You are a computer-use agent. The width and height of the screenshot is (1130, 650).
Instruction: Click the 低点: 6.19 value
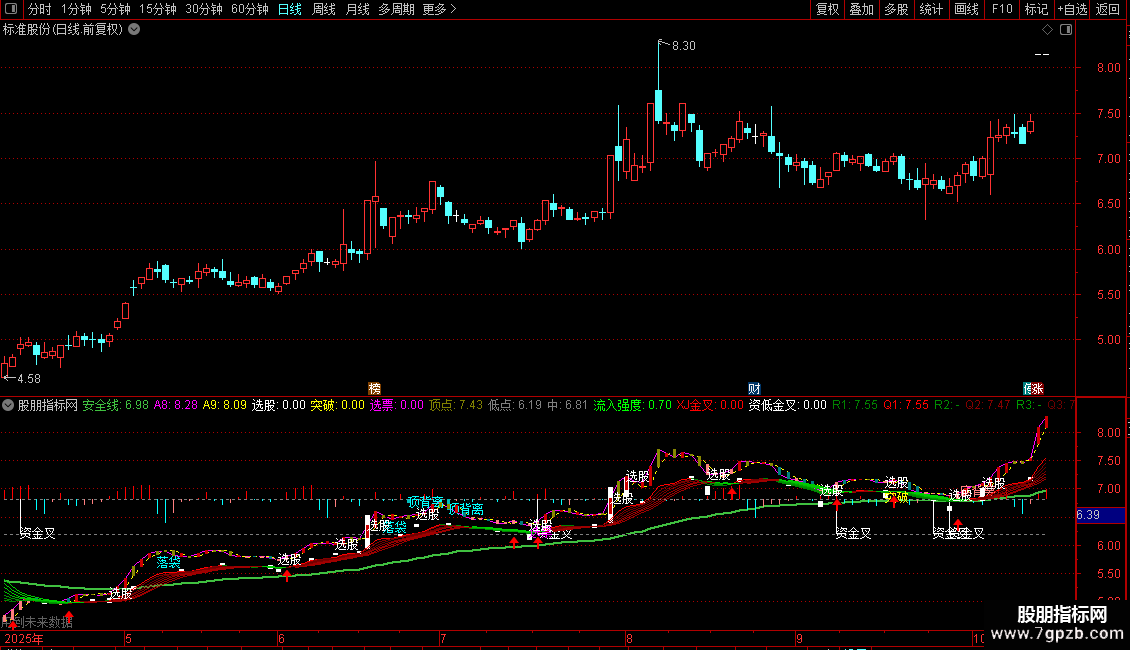[515, 405]
